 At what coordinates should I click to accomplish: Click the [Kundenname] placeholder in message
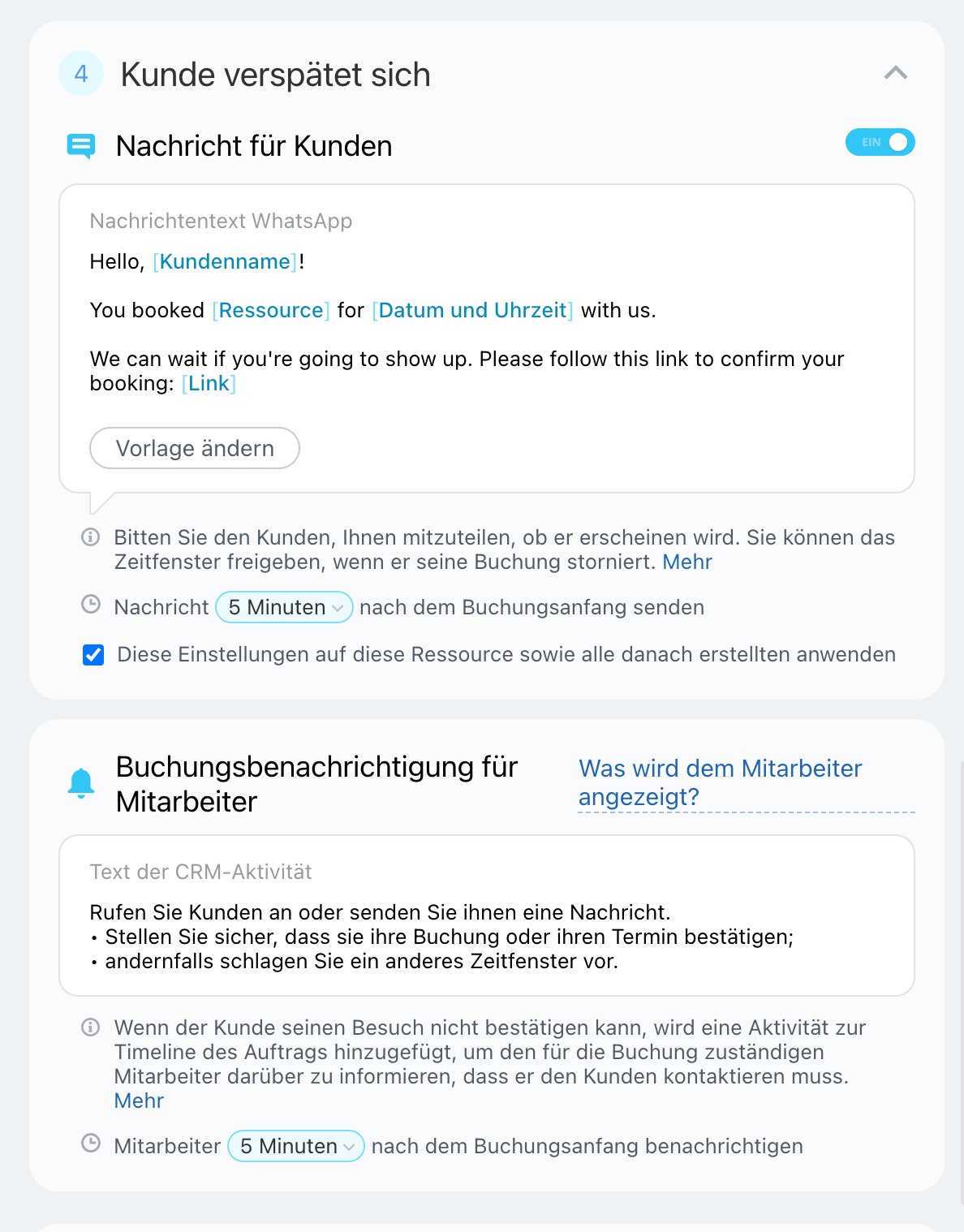(226, 261)
